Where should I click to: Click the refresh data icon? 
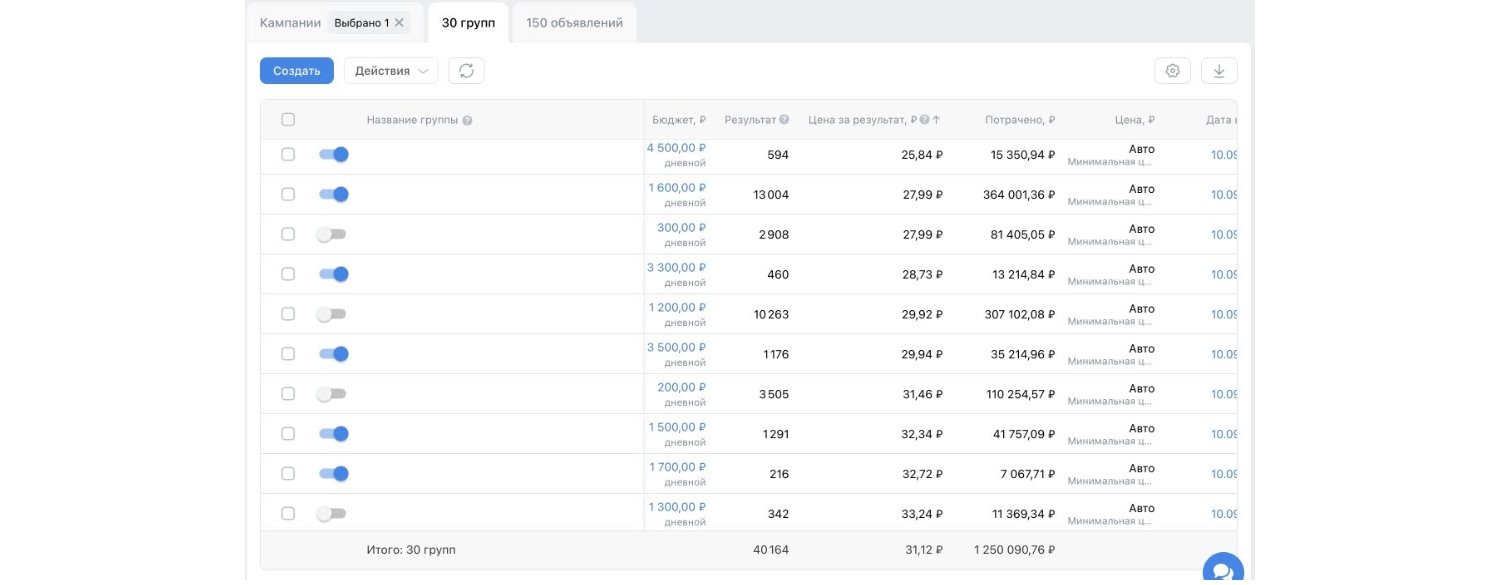click(466, 71)
